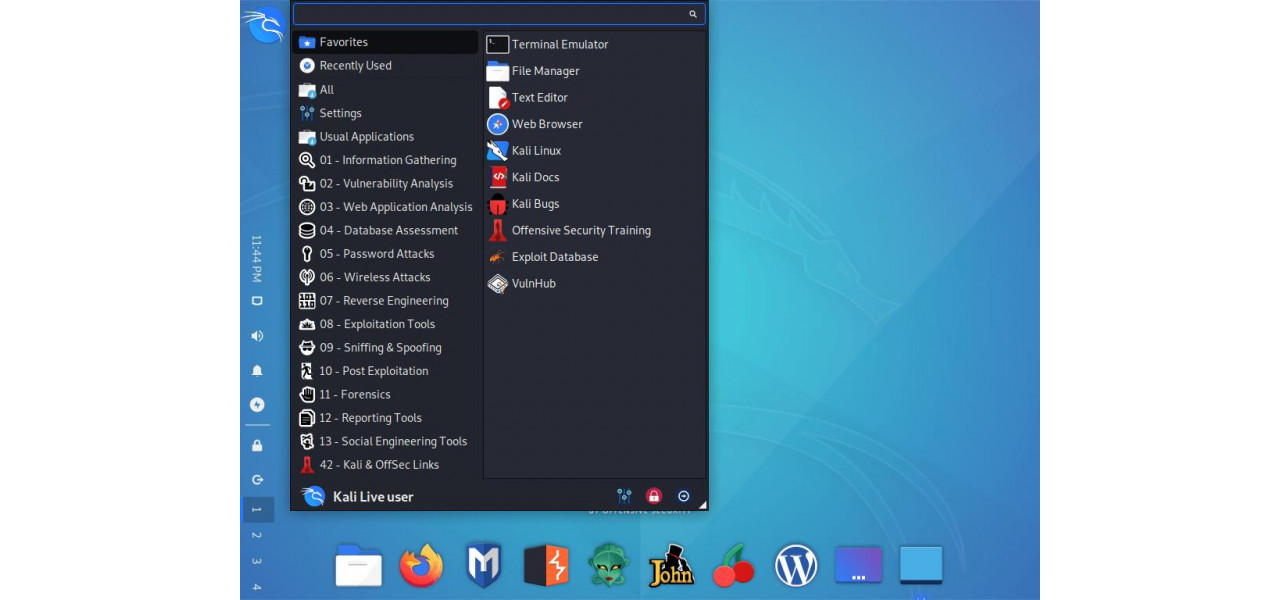Open Kali Docs entry
Image resolution: width=1280 pixels, height=600 pixels.
coord(594,177)
